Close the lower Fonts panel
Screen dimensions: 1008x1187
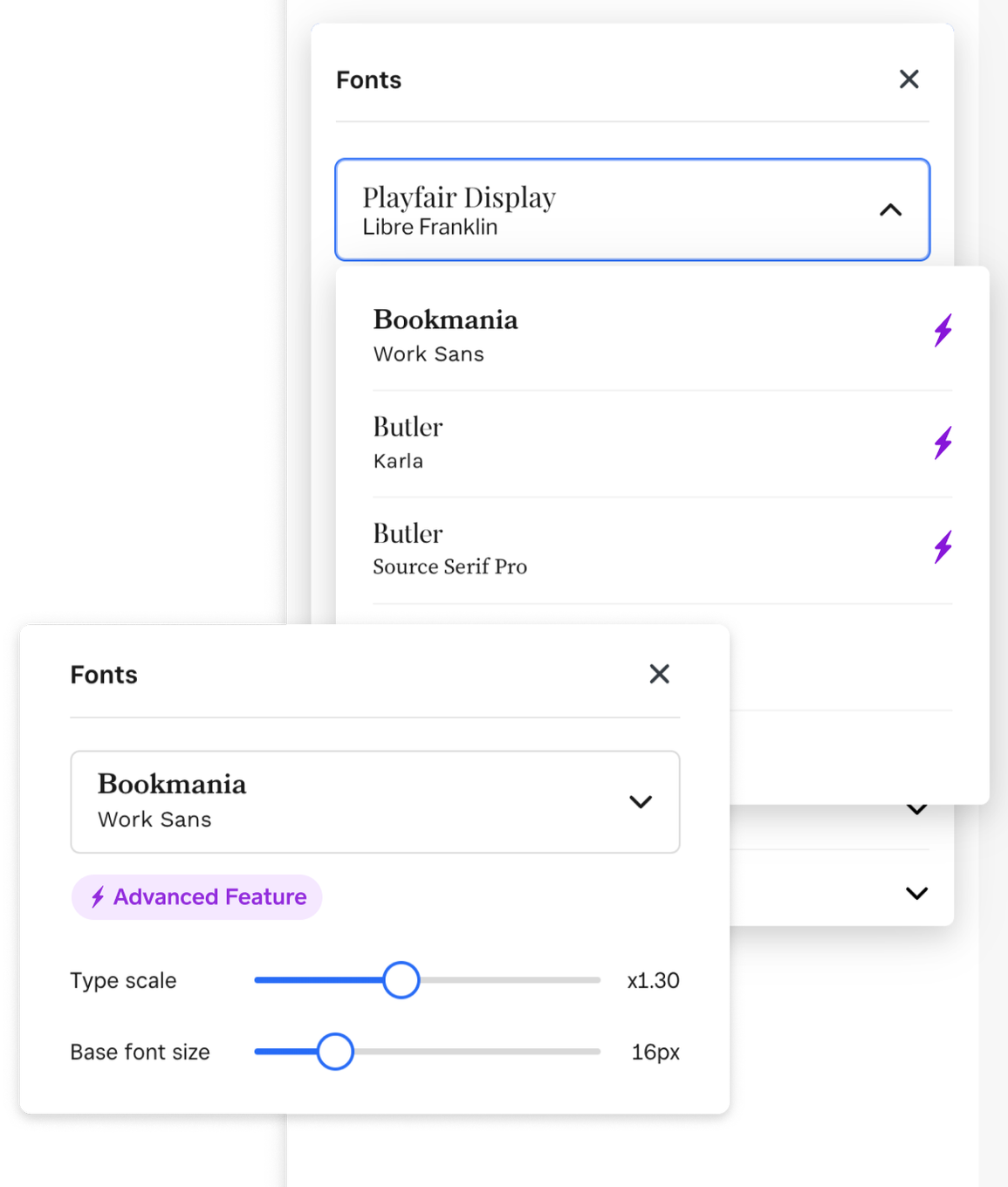point(659,674)
